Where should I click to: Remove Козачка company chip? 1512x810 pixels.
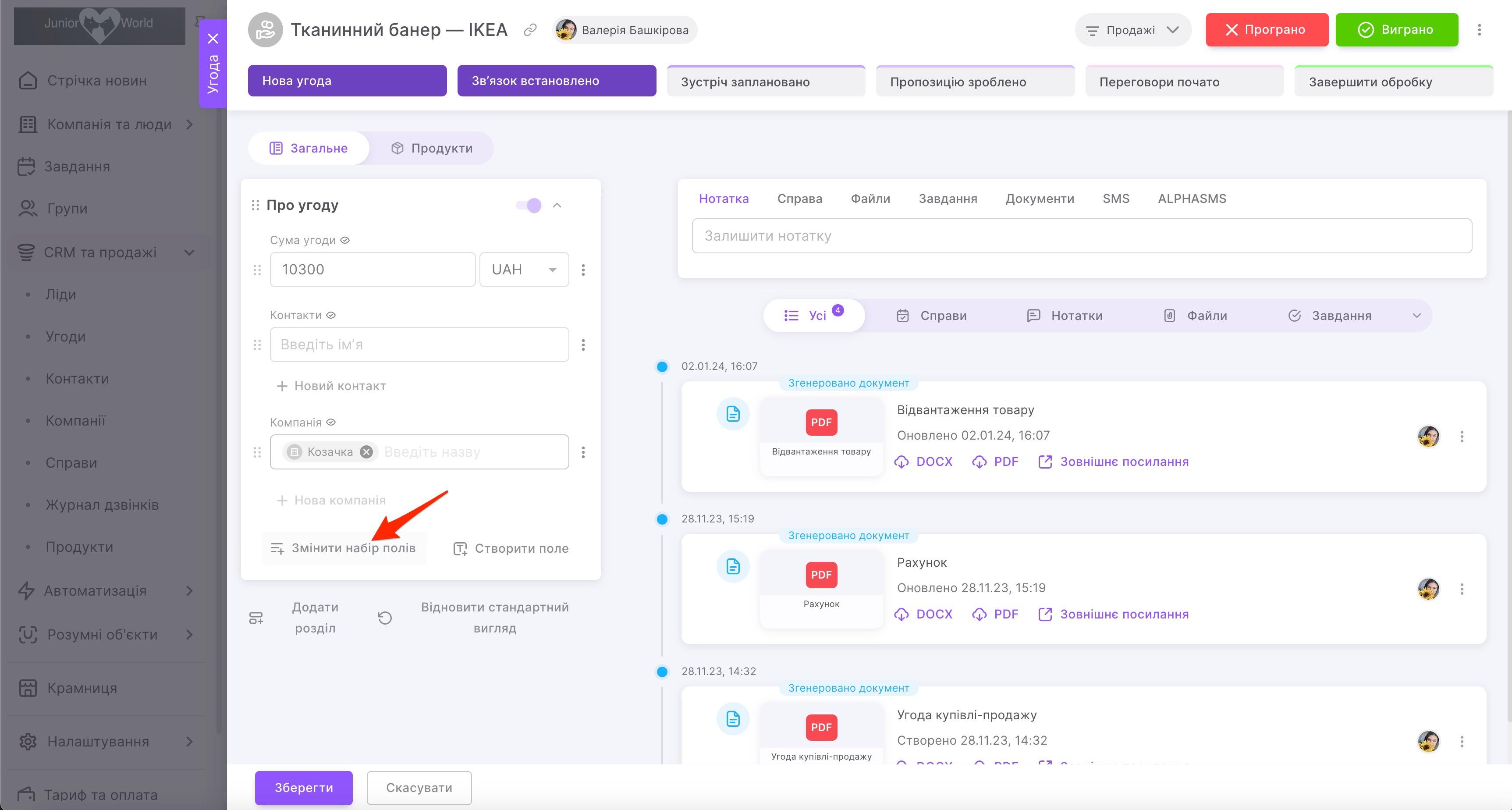tap(366, 452)
